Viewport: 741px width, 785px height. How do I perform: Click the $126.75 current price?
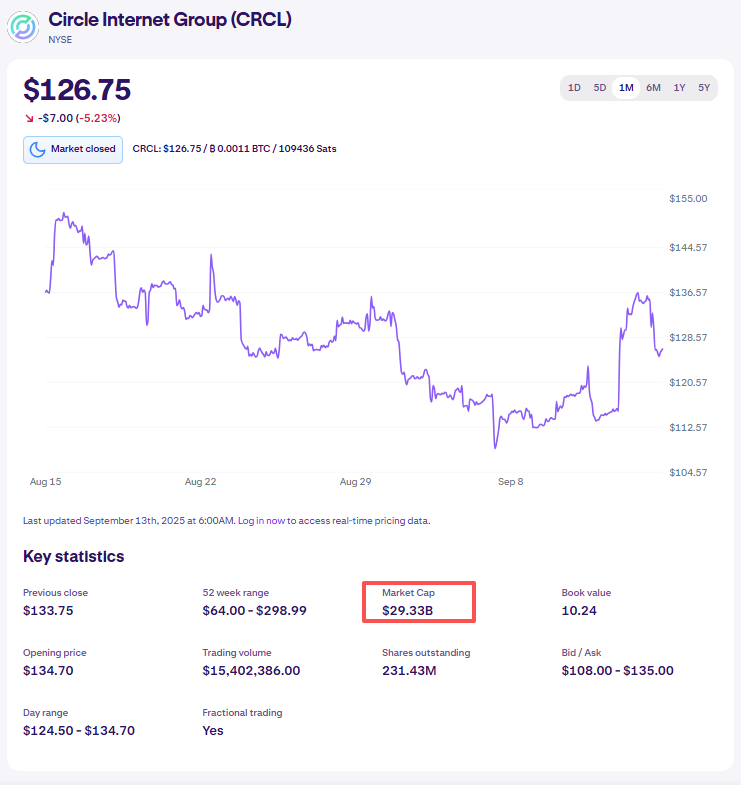[77, 90]
